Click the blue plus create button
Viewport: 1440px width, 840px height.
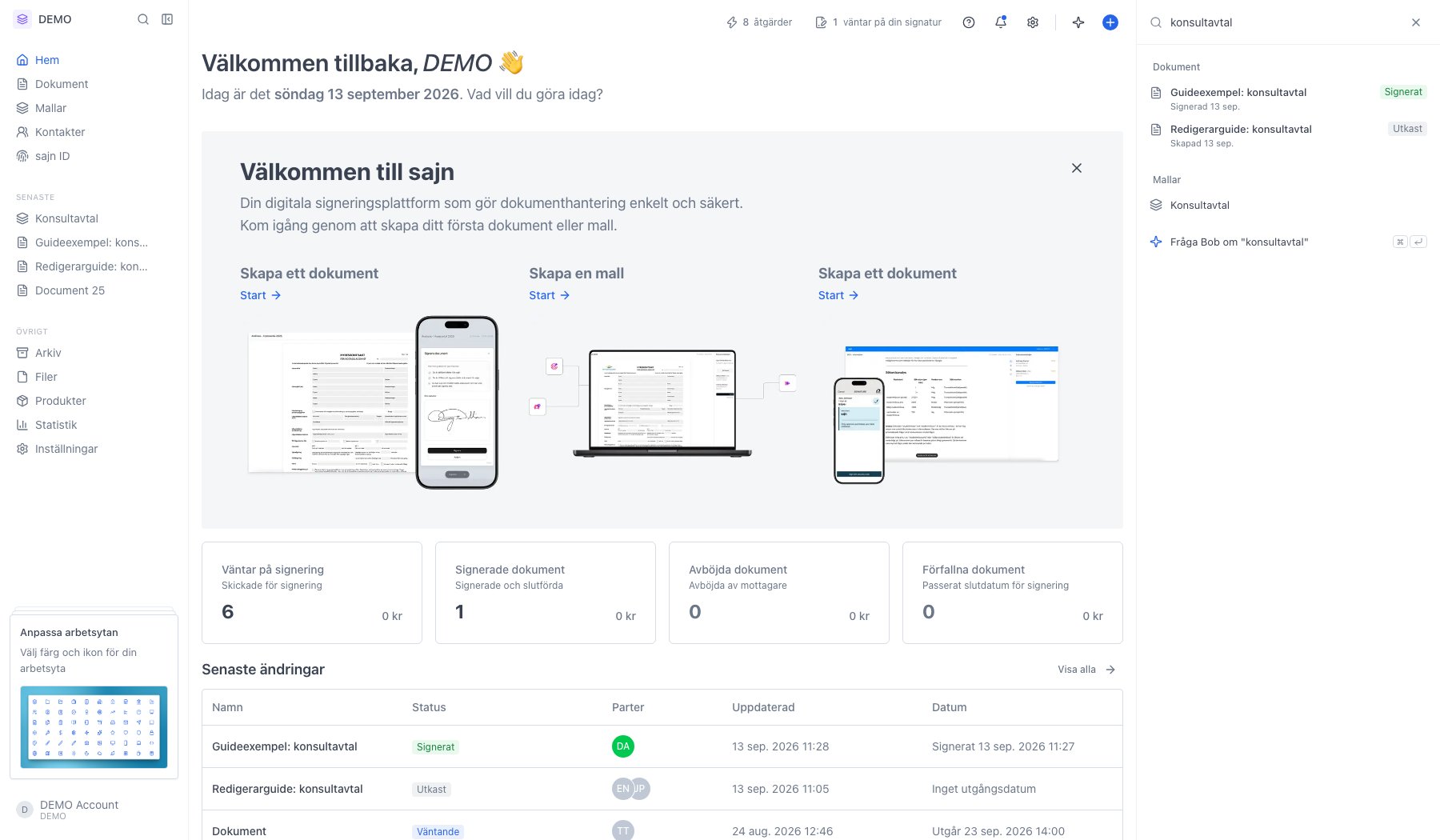[x=1110, y=22]
